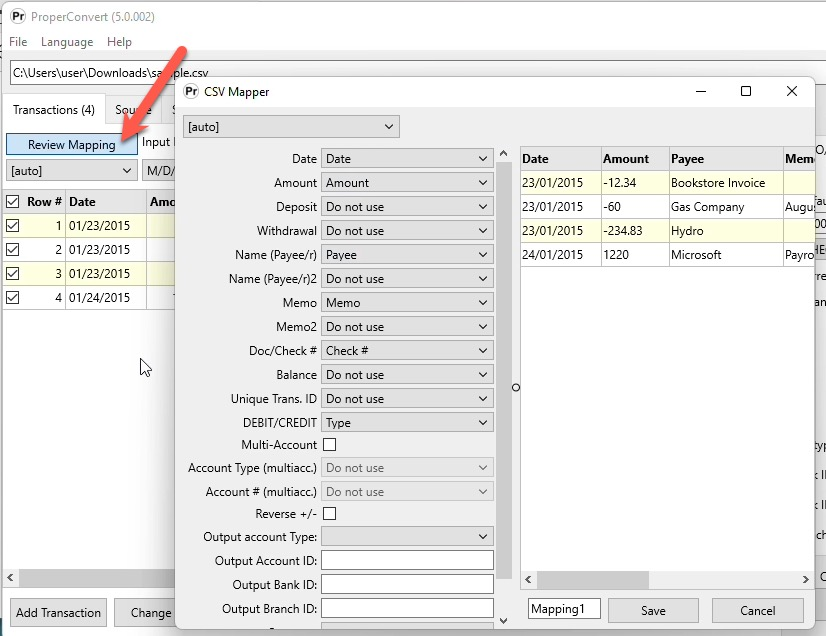826x636 pixels.
Task: Open the DEBIT/CREDIT Type dropdown
Action: 407,422
